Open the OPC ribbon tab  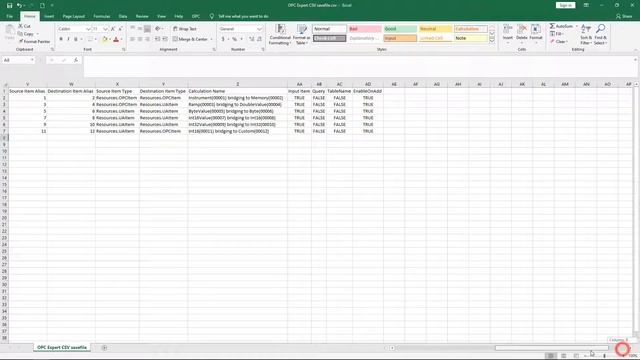pos(196,16)
